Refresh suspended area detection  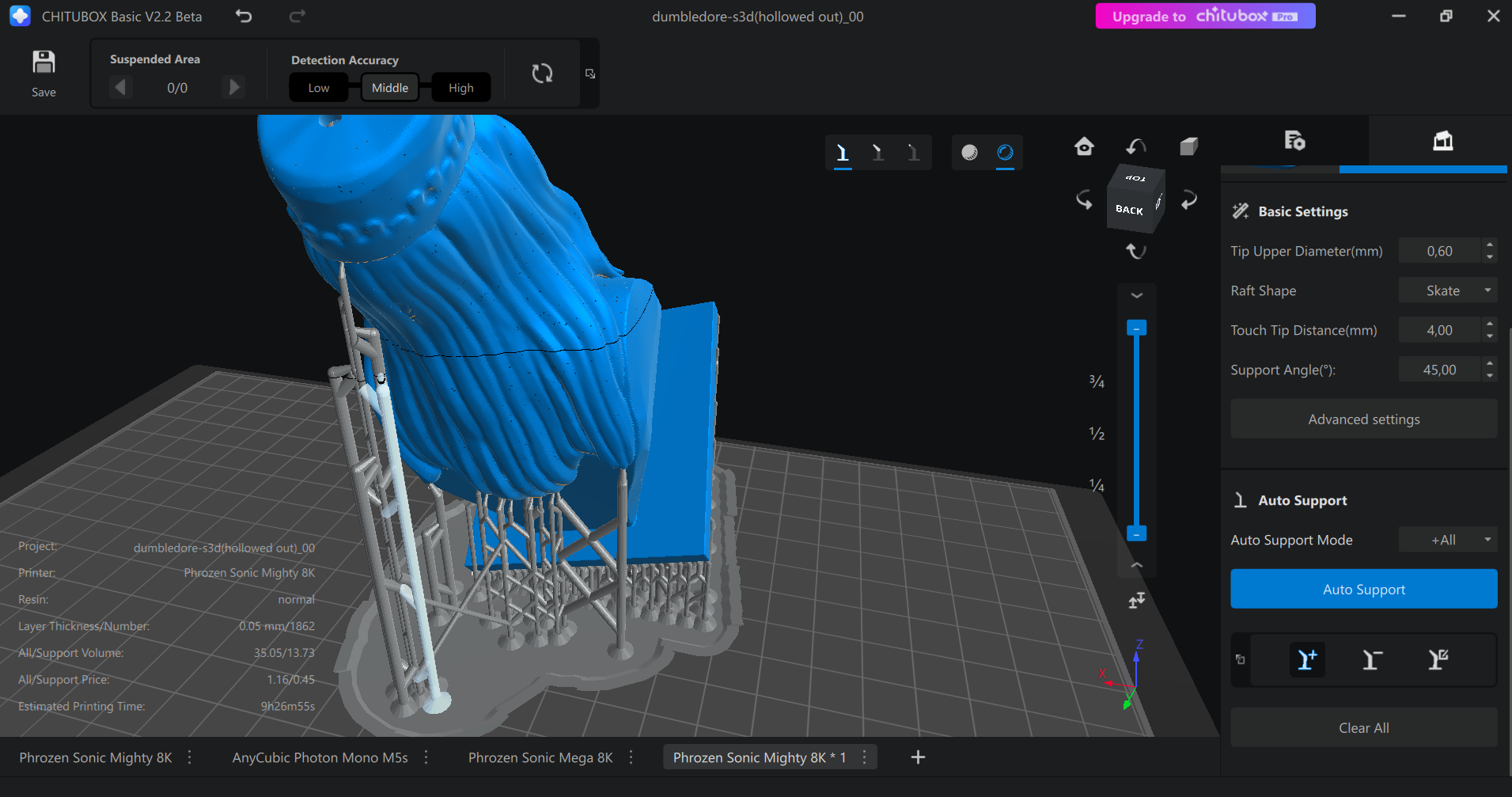point(542,74)
